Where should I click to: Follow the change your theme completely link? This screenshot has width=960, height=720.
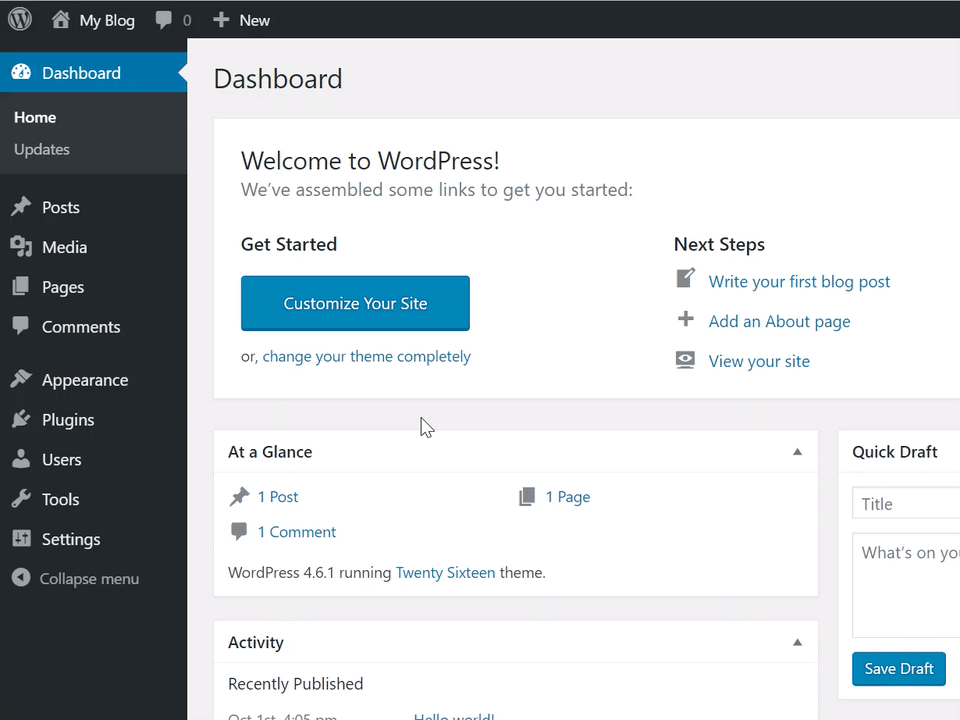366,356
